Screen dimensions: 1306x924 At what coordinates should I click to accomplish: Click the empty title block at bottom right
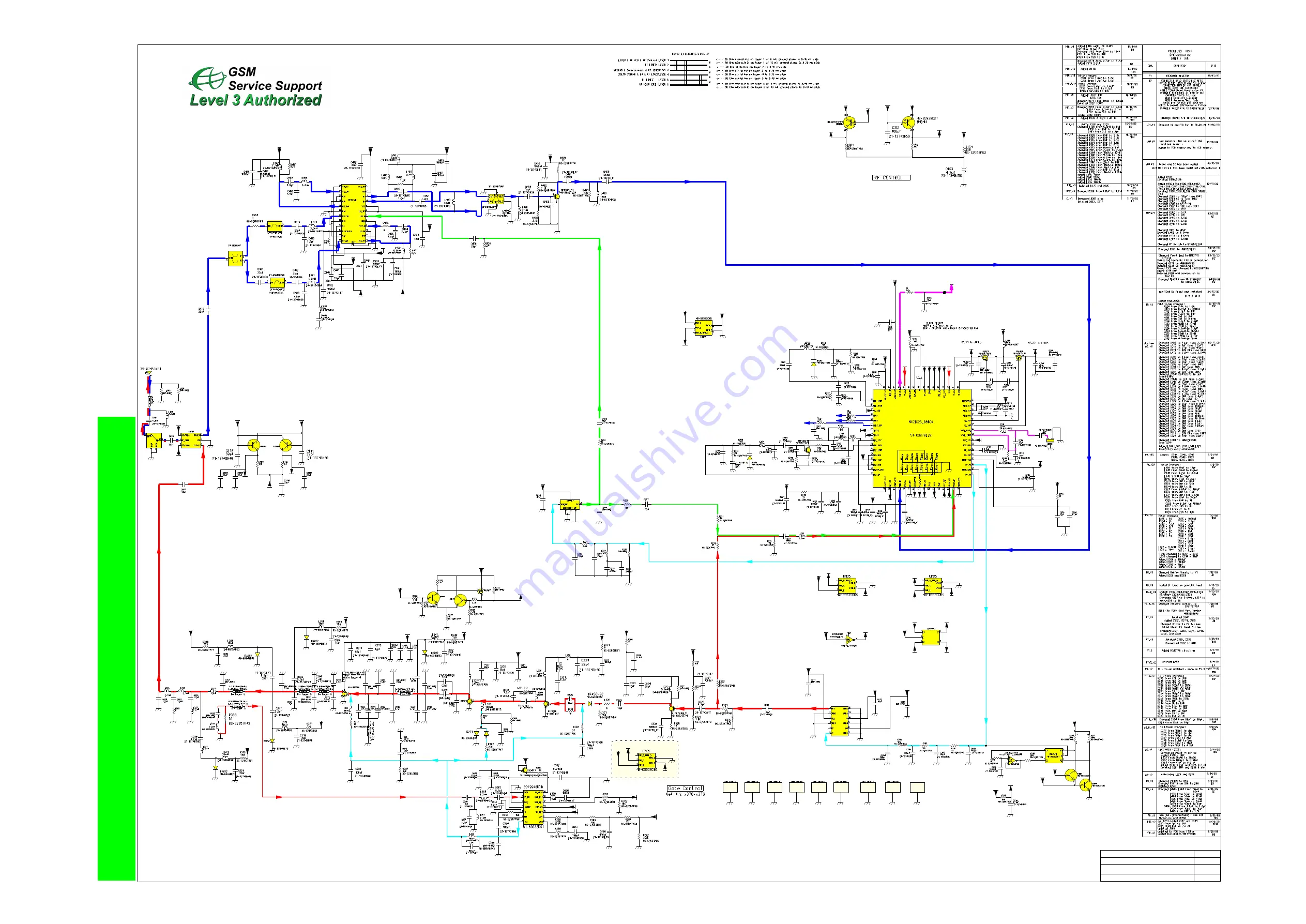pyautogui.click(x=1160, y=866)
